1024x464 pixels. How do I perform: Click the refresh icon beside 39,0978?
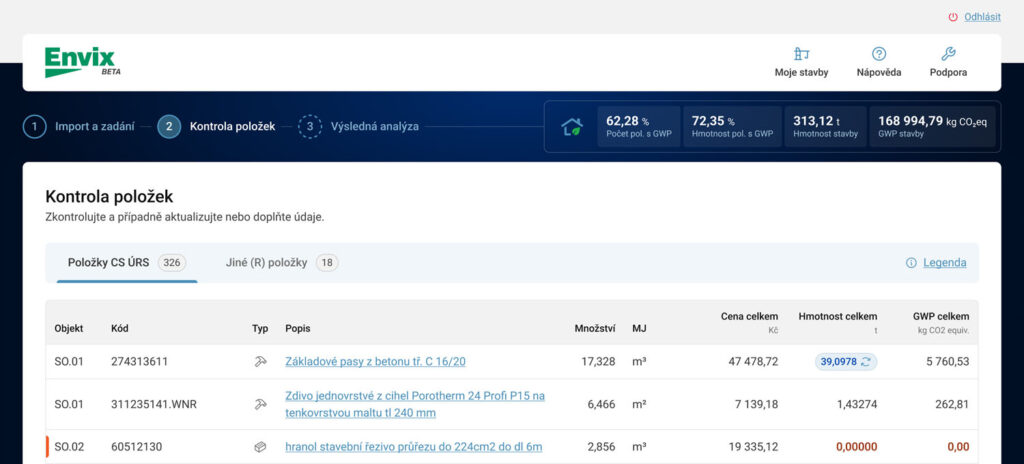(866, 362)
